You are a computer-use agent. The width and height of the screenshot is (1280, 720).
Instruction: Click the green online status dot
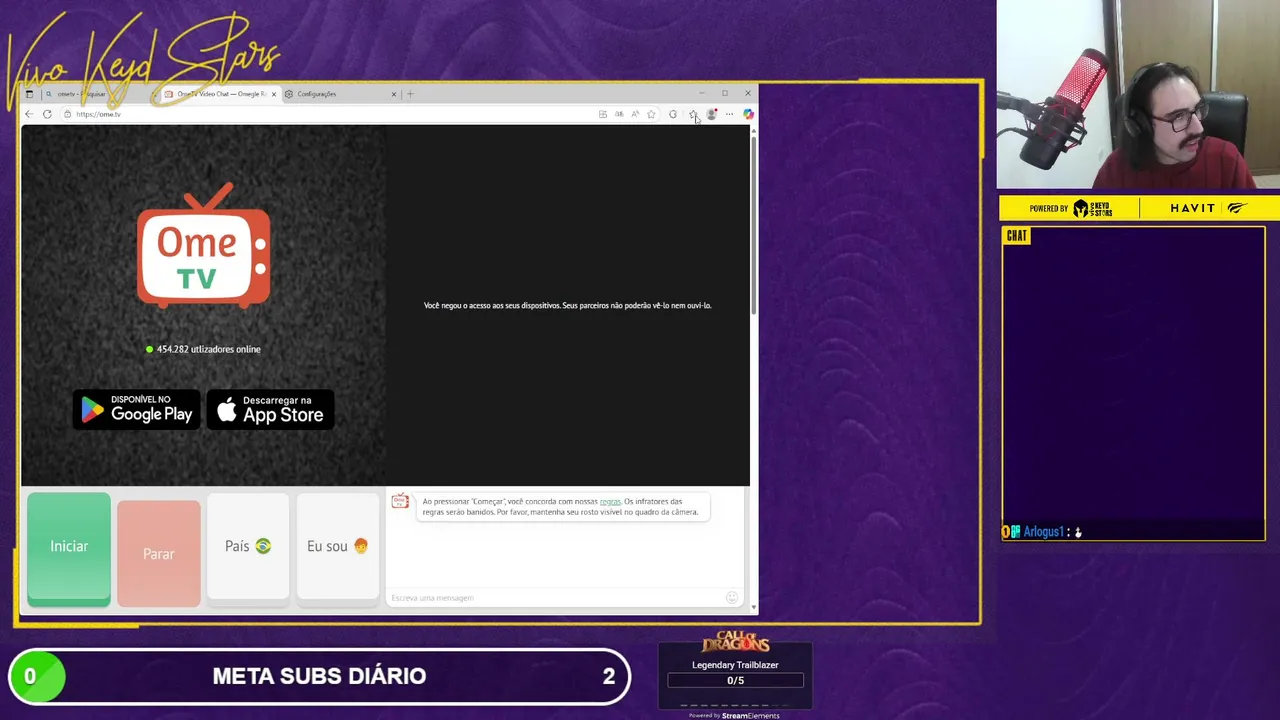(149, 349)
